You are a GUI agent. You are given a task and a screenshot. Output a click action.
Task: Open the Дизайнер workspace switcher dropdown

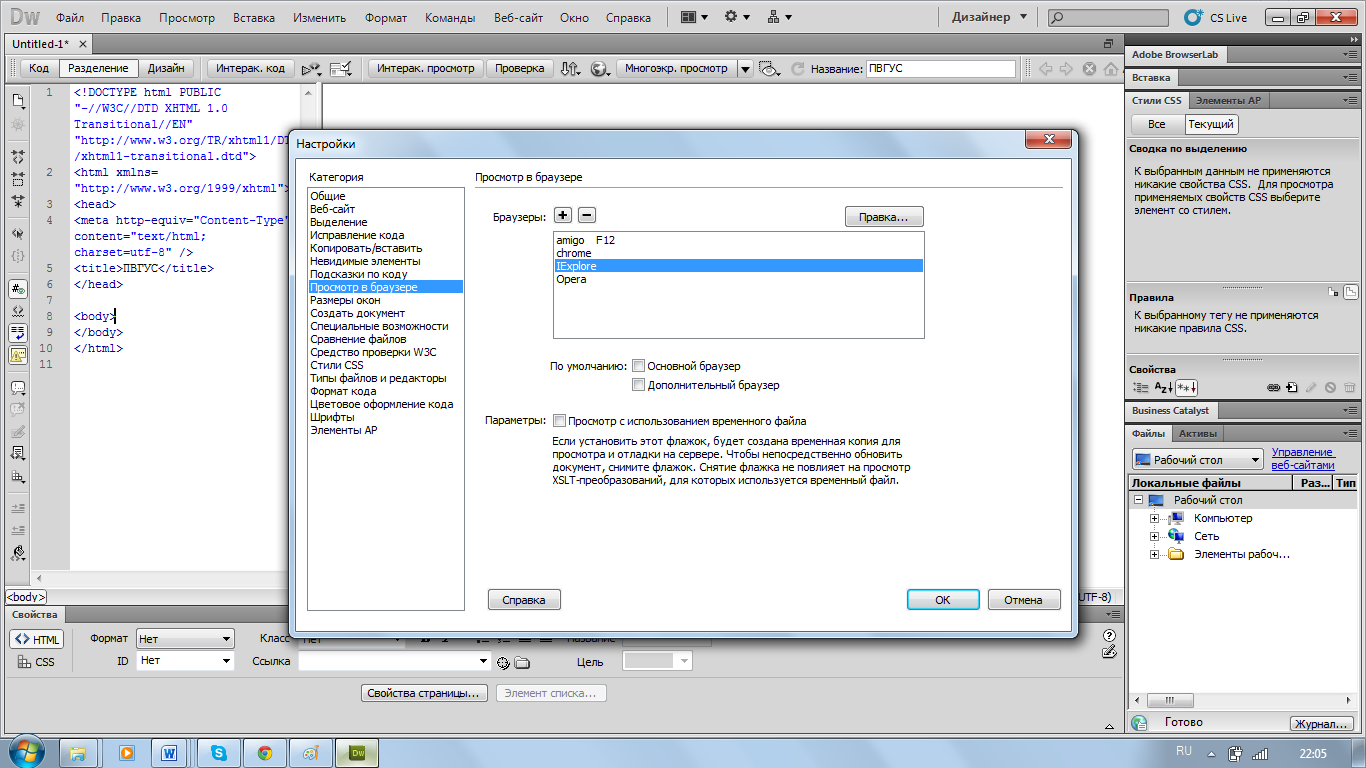(x=988, y=17)
